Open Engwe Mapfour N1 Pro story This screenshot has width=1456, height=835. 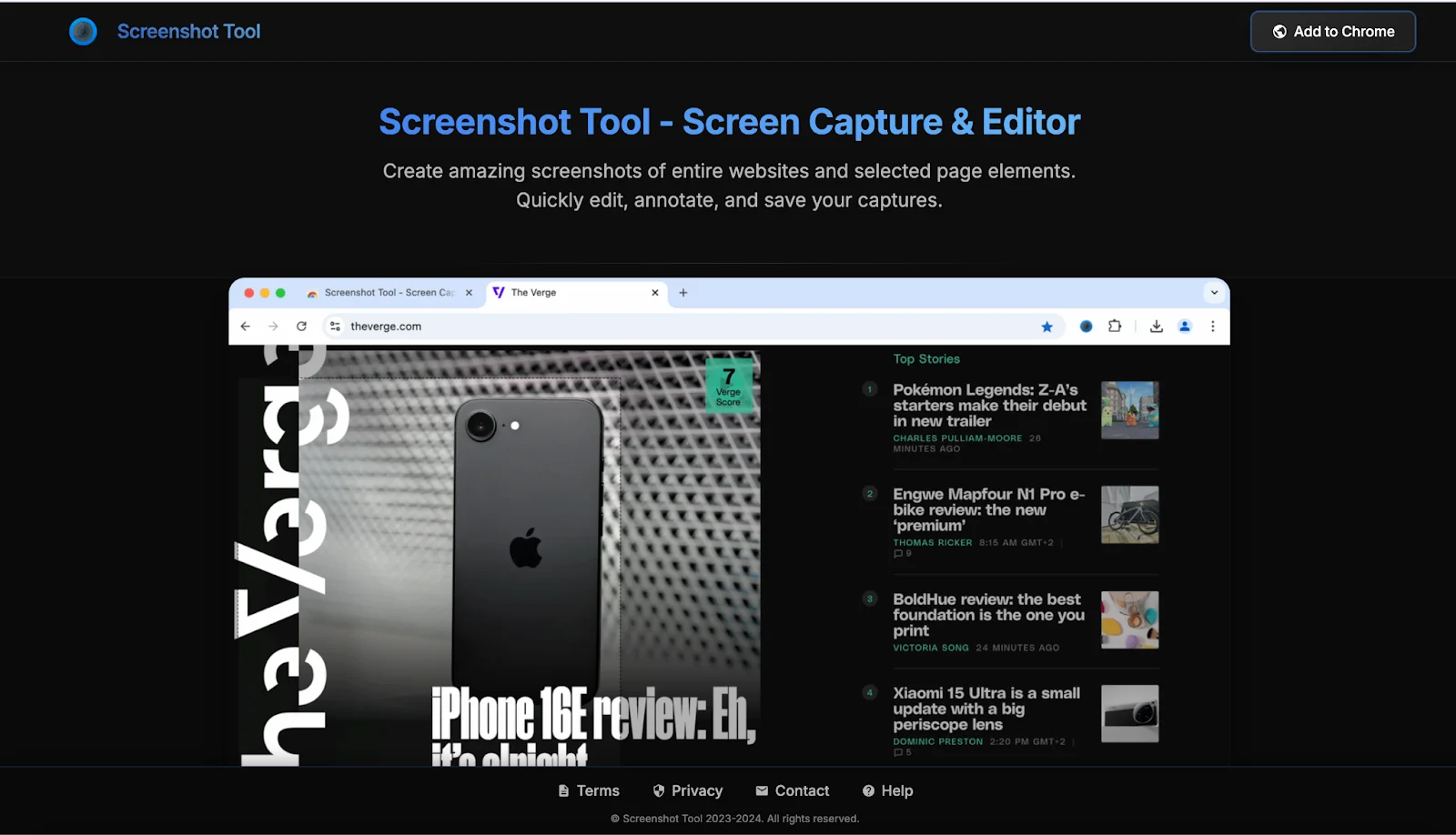click(988, 510)
